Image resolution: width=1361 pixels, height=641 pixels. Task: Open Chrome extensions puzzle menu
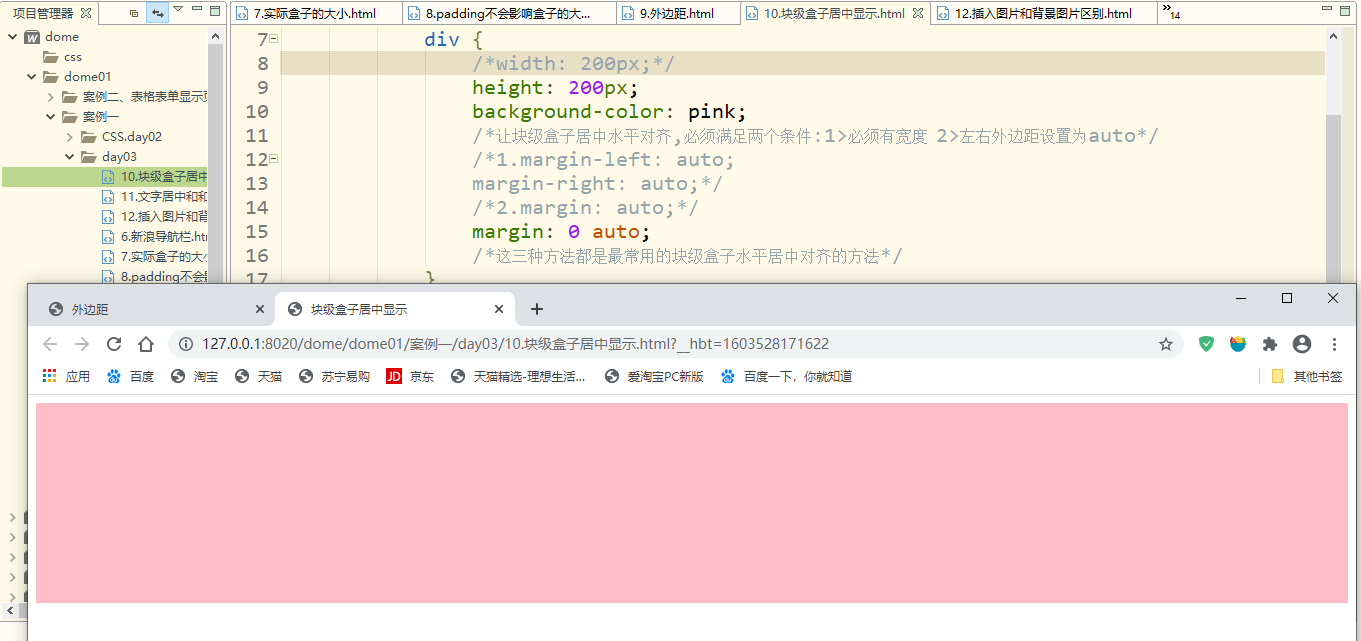1270,344
